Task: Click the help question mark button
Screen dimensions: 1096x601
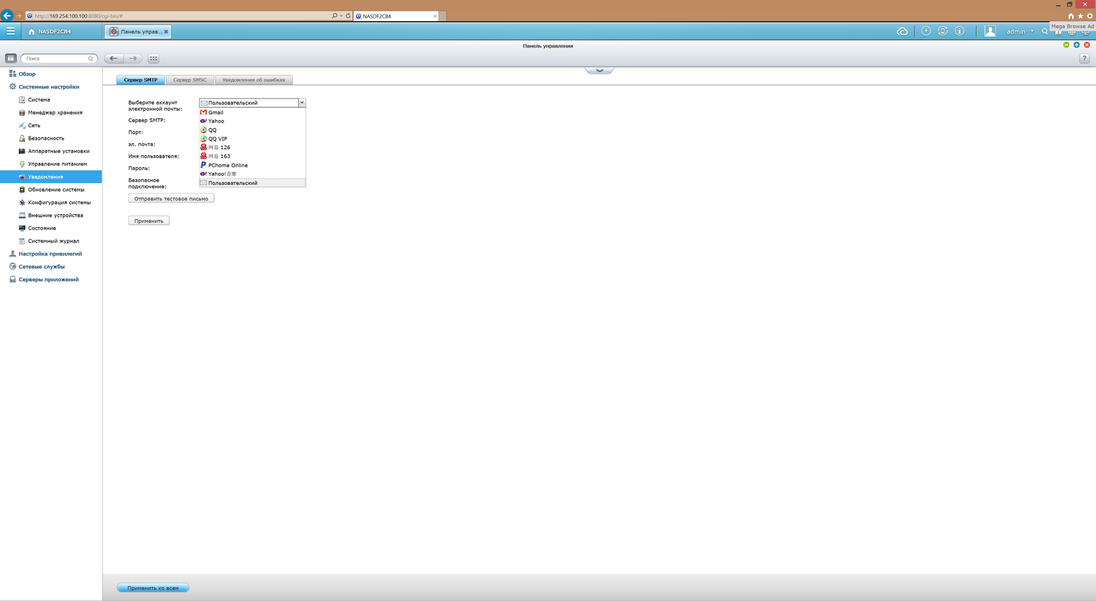Action: click(x=1084, y=59)
